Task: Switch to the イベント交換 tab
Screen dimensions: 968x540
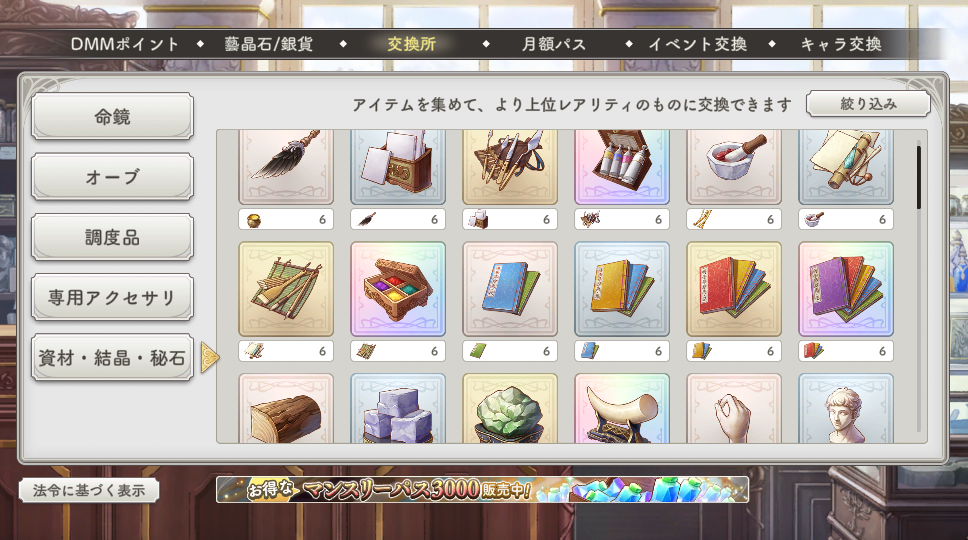Action: 698,44
